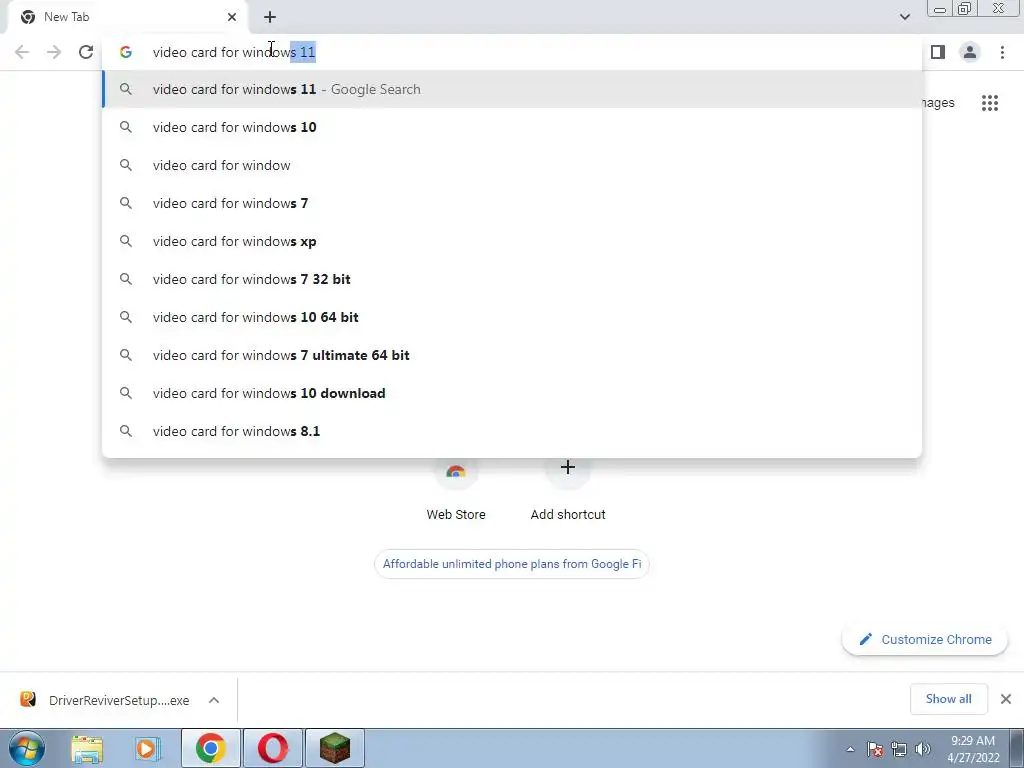Open the Chrome profile avatar
The height and width of the screenshot is (768, 1024).
(x=970, y=52)
